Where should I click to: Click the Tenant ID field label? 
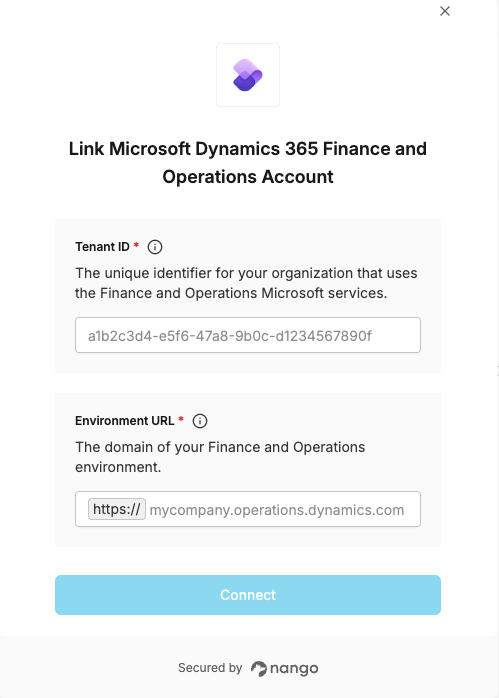point(102,247)
